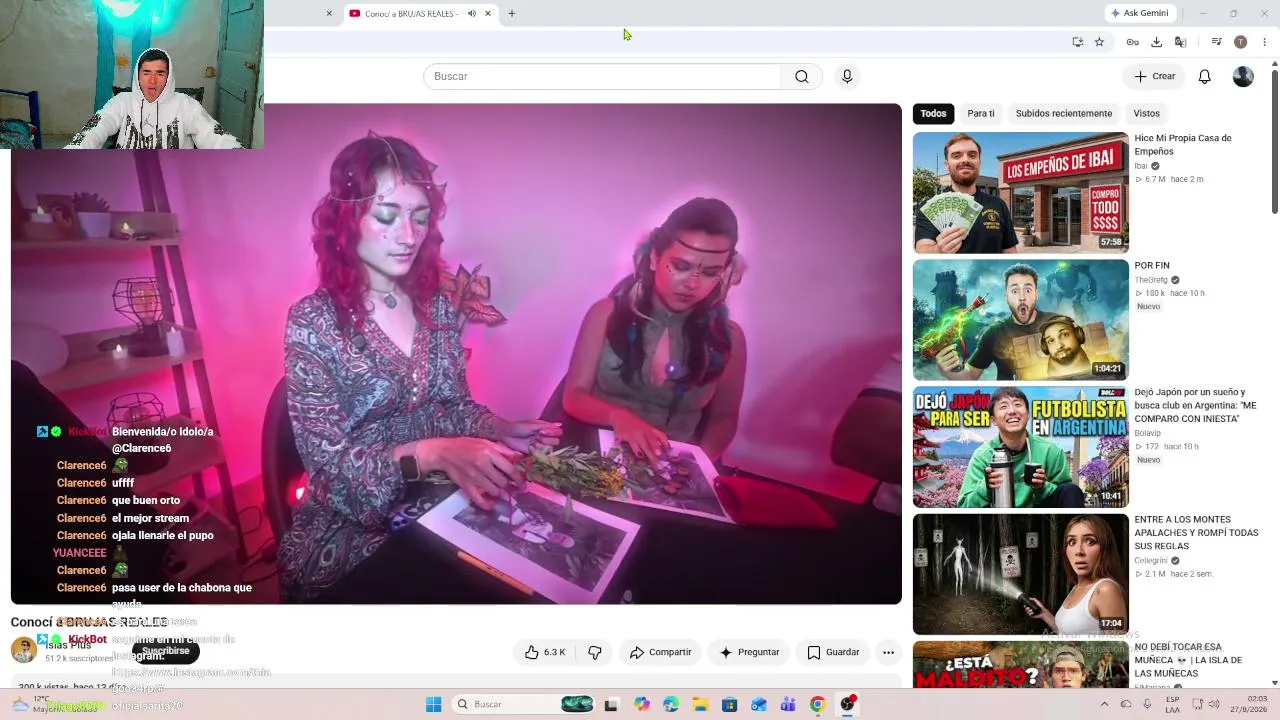1280x720 pixels.
Task: Open YouTube notifications bell
Action: [1205, 77]
